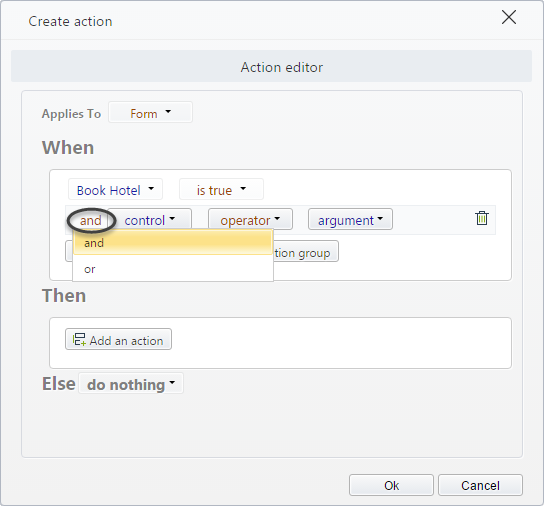Click the partially hidden condition group button
This screenshot has height=506, width=544.
[306, 251]
